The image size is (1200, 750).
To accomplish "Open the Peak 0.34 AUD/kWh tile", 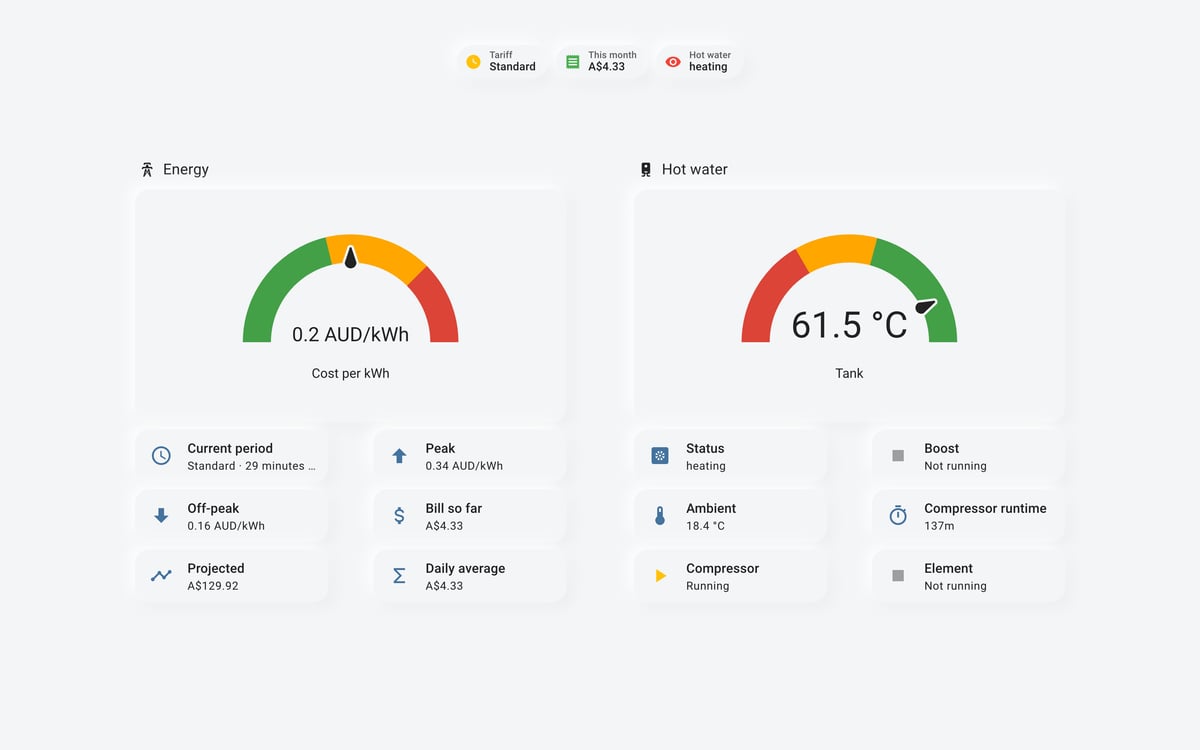I will click(469, 456).
